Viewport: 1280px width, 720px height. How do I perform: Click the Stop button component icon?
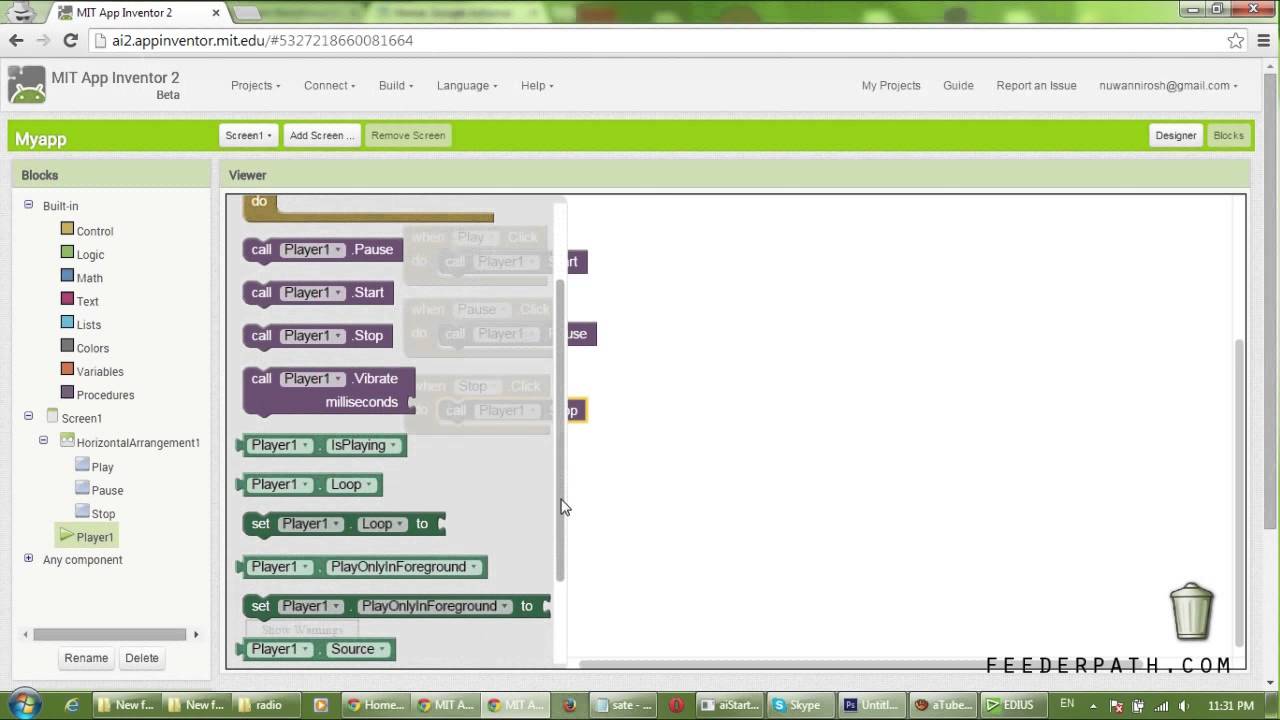[x=82, y=510]
